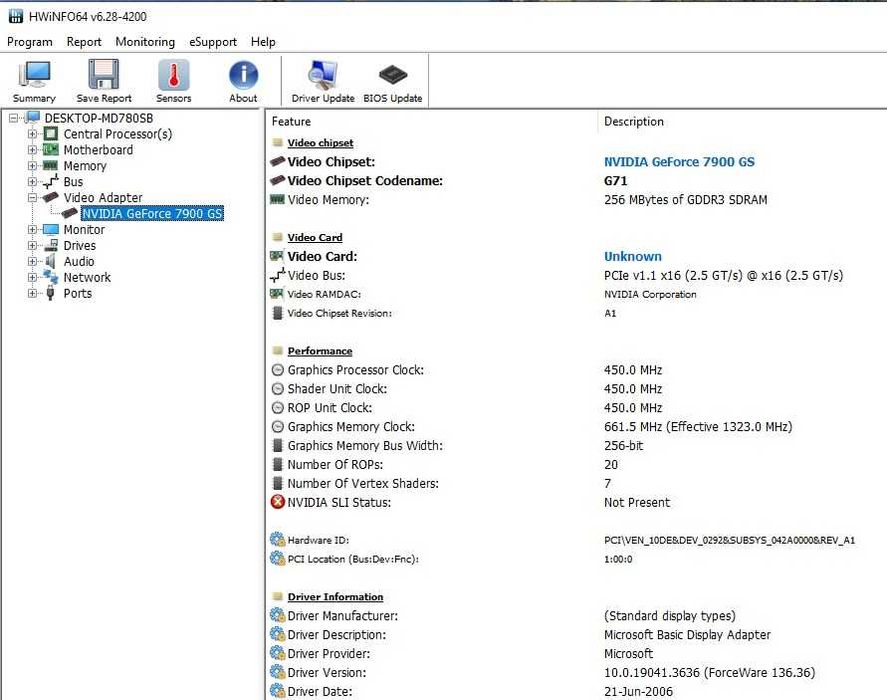Expand the Memory node

(32, 166)
